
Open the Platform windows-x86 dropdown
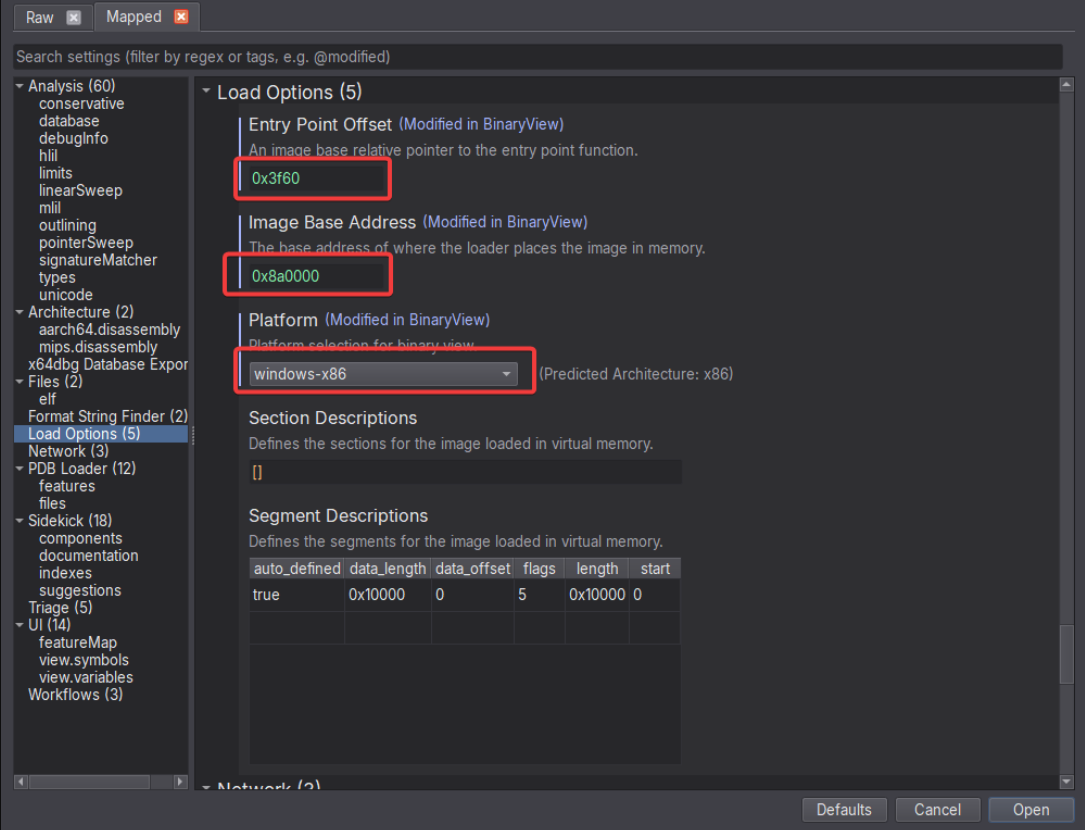click(383, 374)
